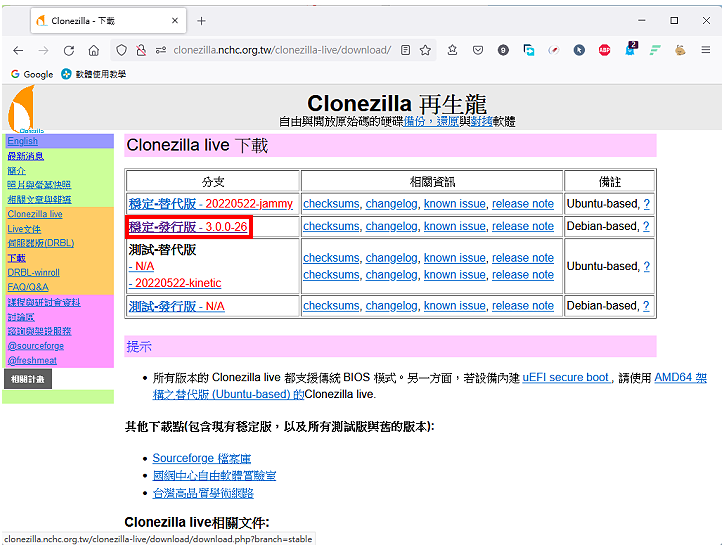Open the @freshmeat sidebar link
This screenshot has height=545, width=724.
tap(32, 360)
